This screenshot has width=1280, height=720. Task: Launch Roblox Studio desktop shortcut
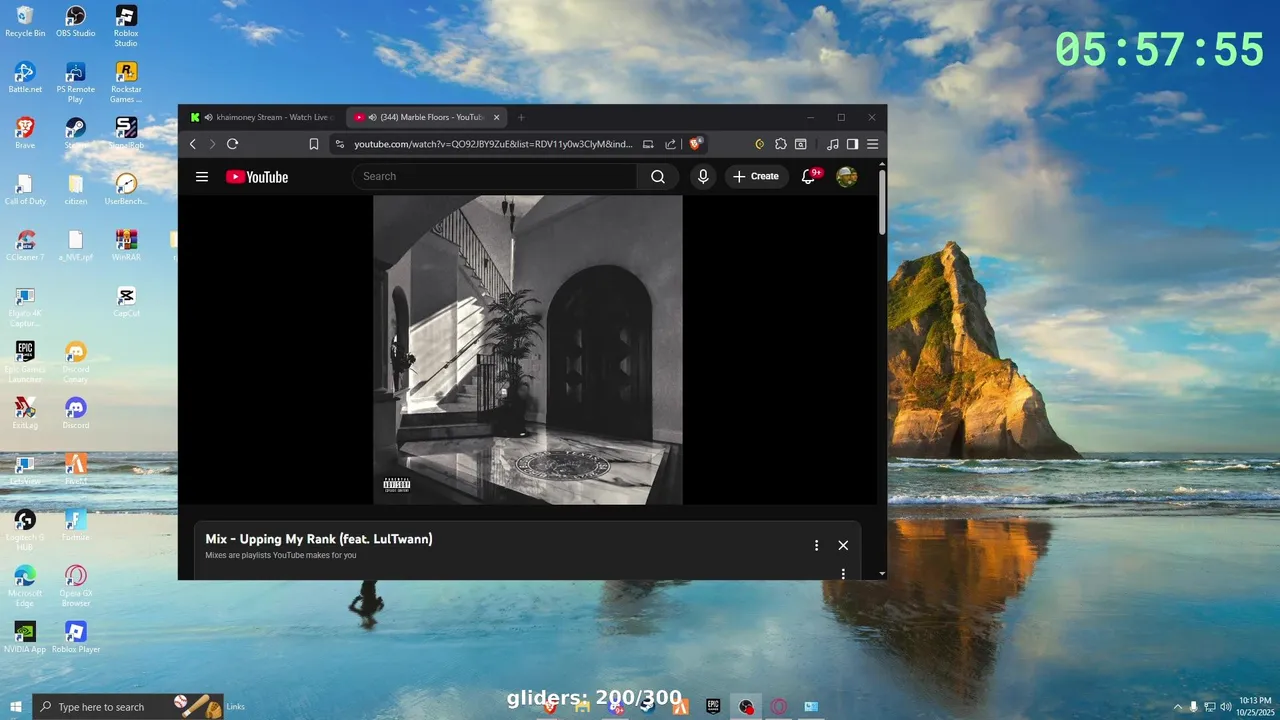(x=126, y=26)
